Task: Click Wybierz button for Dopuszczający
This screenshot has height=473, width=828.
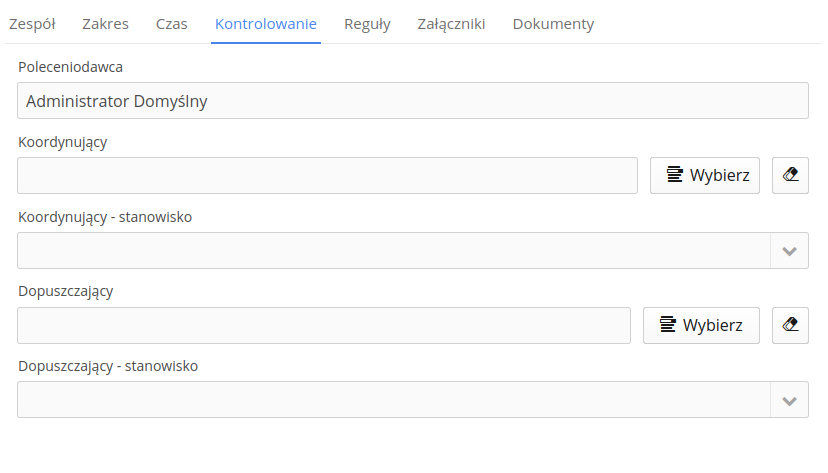Action: coord(701,325)
